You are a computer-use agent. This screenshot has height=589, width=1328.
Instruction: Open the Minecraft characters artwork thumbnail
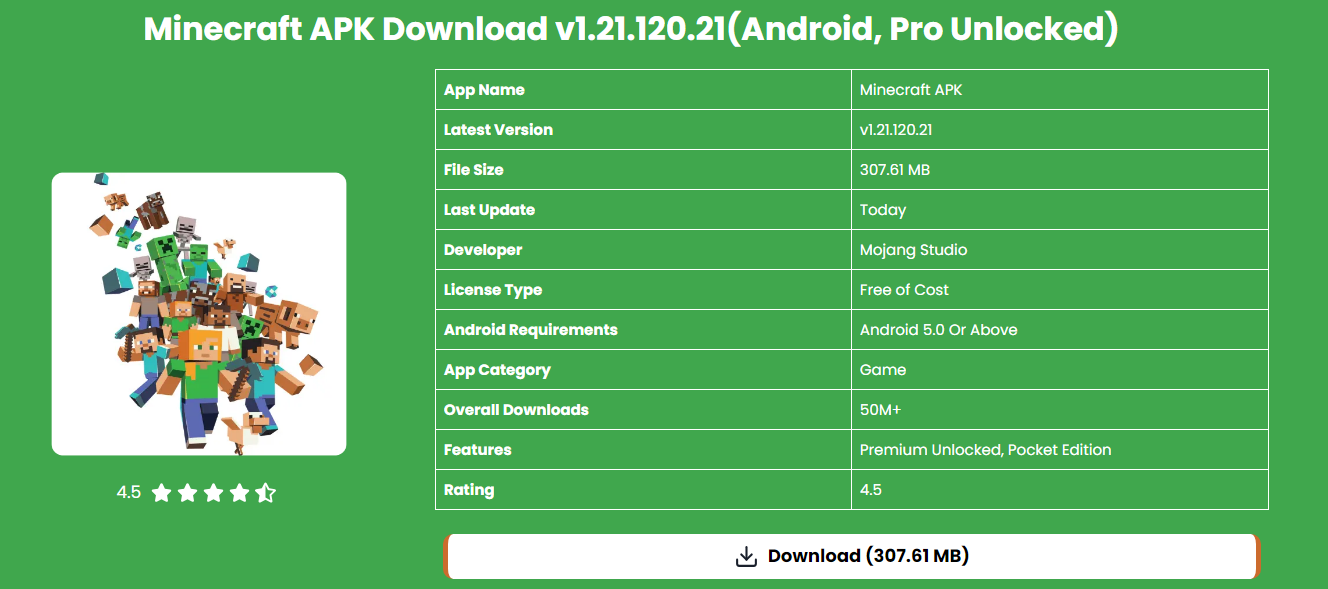(x=199, y=314)
